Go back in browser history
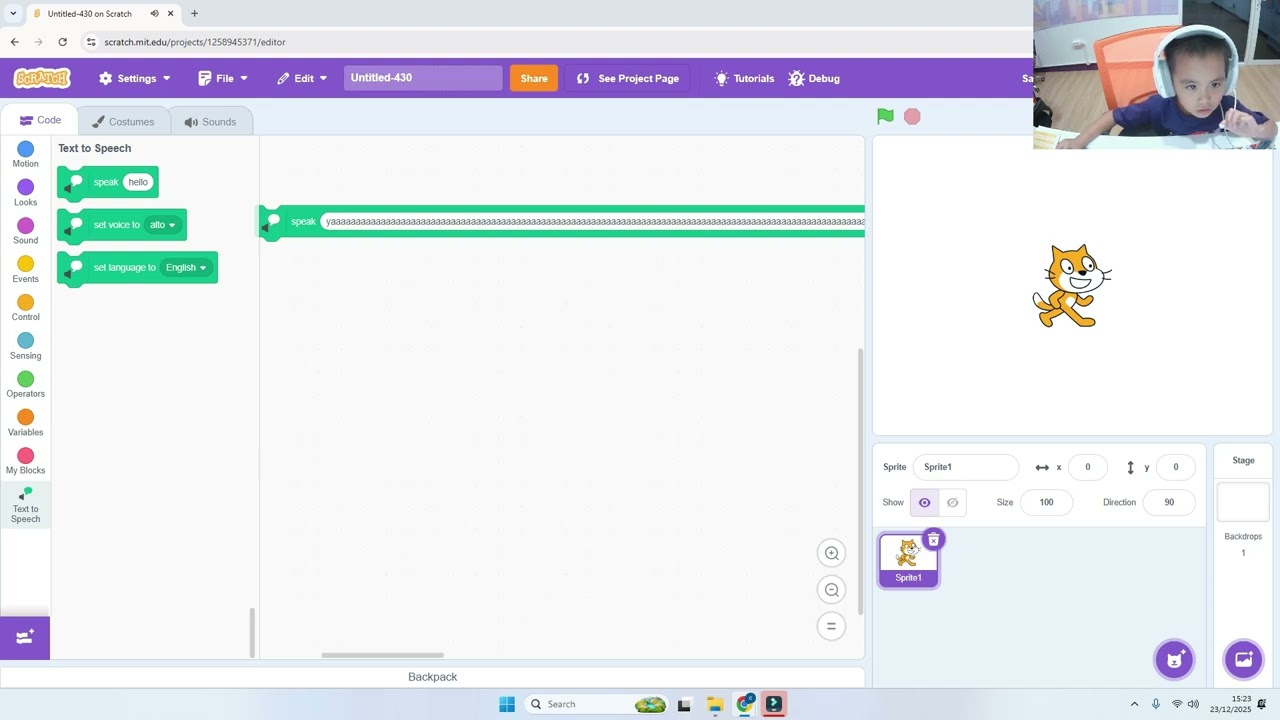Image resolution: width=1280 pixels, height=720 pixels. click(x=14, y=42)
